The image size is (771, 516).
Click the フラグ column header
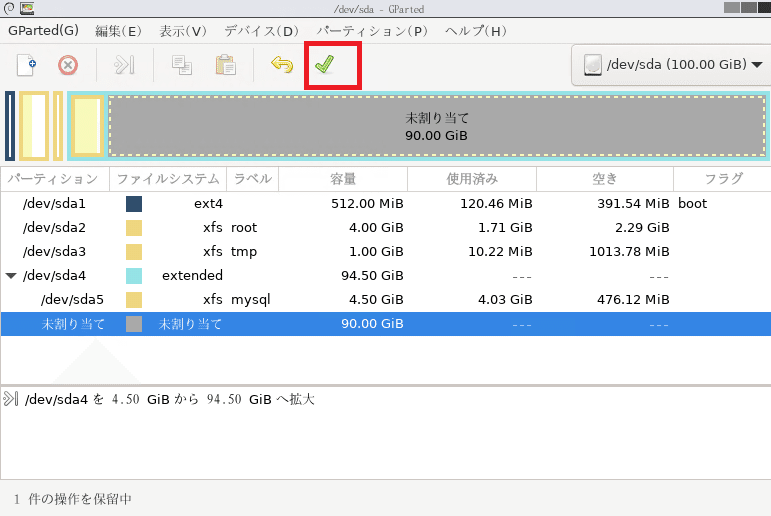coord(722,179)
